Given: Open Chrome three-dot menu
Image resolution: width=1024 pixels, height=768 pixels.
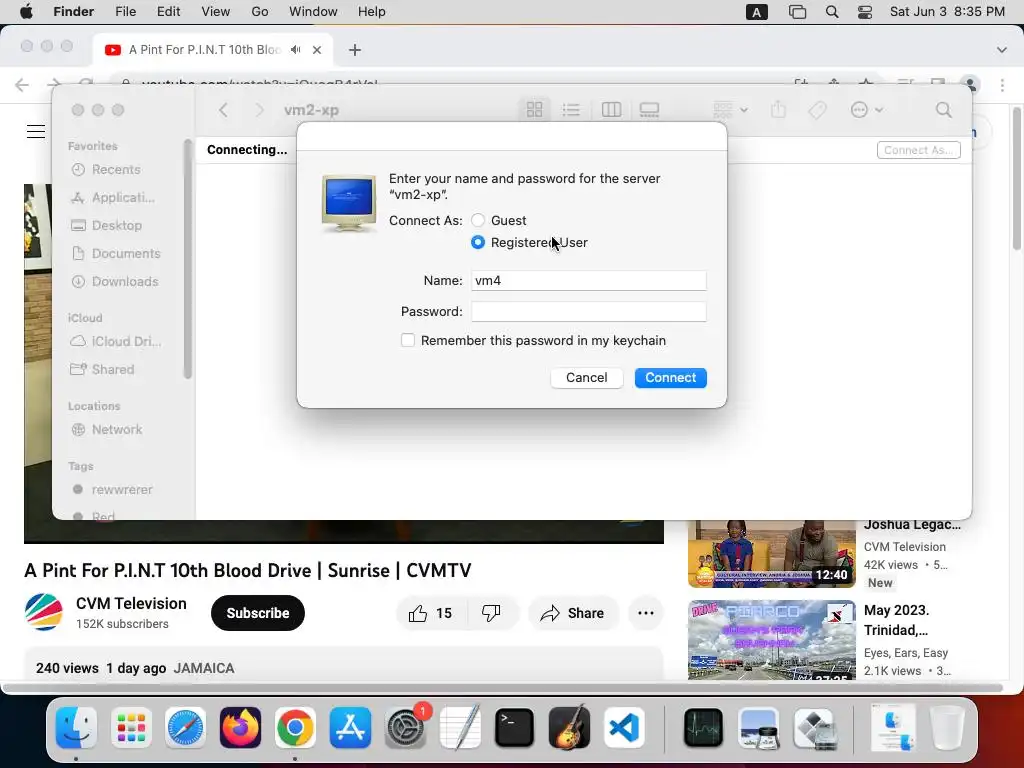Looking at the screenshot, I should click(1002, 85).
